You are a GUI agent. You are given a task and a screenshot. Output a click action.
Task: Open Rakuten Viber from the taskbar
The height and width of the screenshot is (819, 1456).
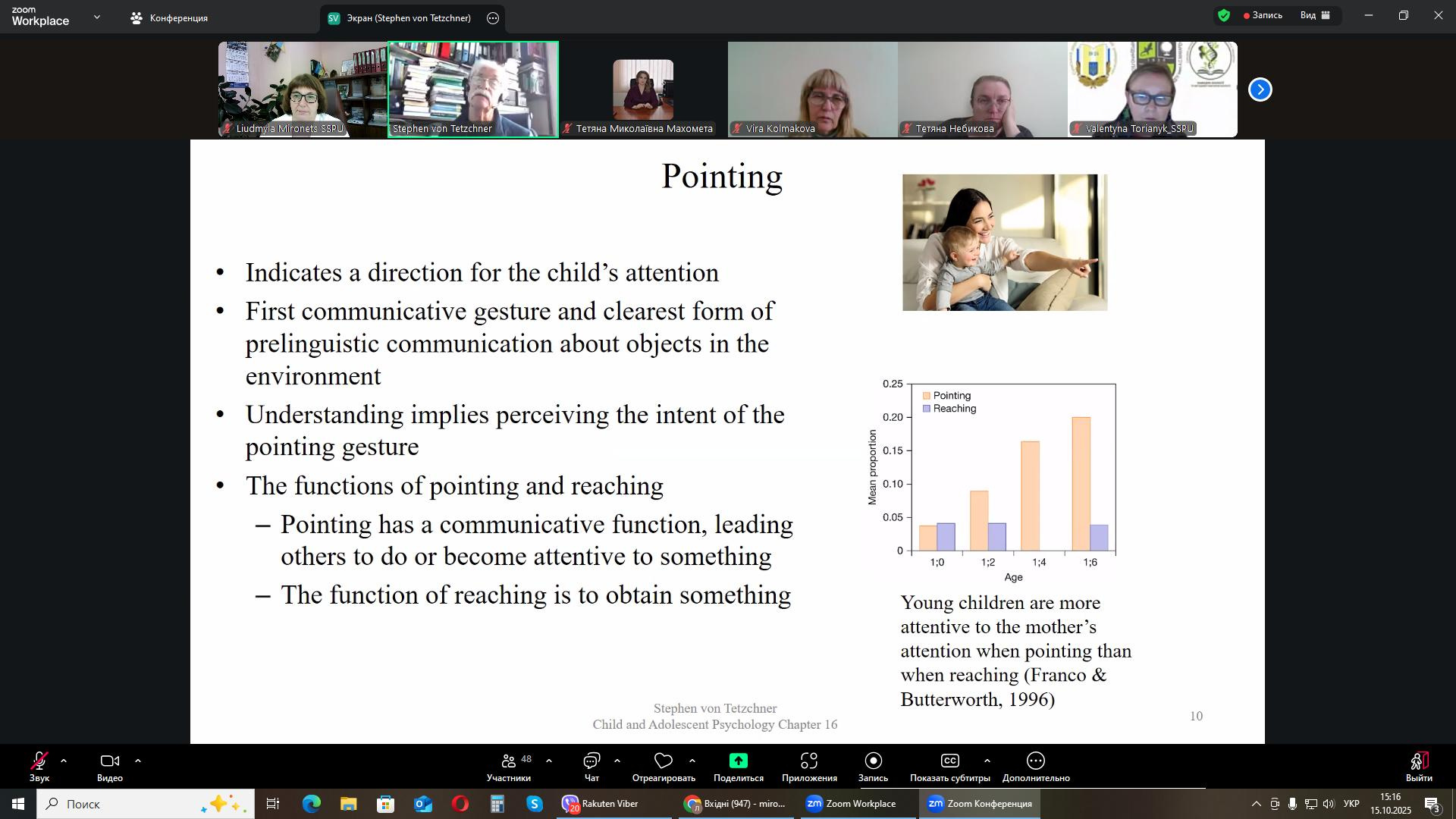(602, 804)
